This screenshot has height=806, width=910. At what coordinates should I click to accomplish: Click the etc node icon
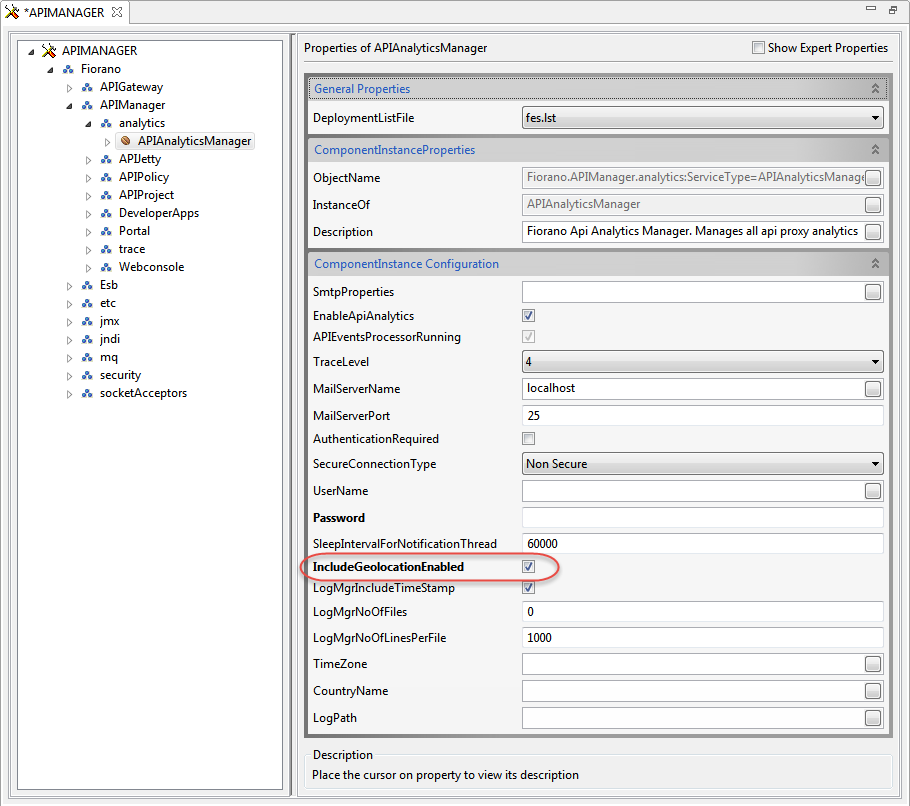point(88,303)
